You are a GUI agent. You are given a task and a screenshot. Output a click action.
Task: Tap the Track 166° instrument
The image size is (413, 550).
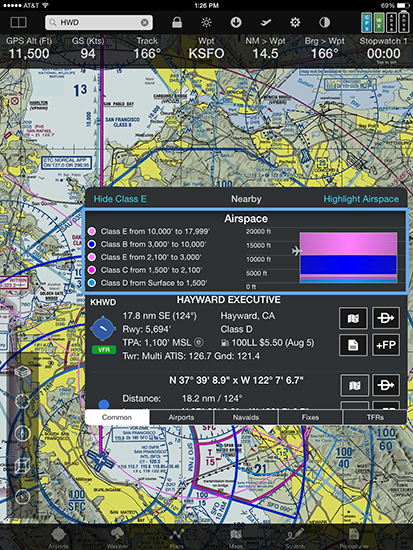point(147,48)
